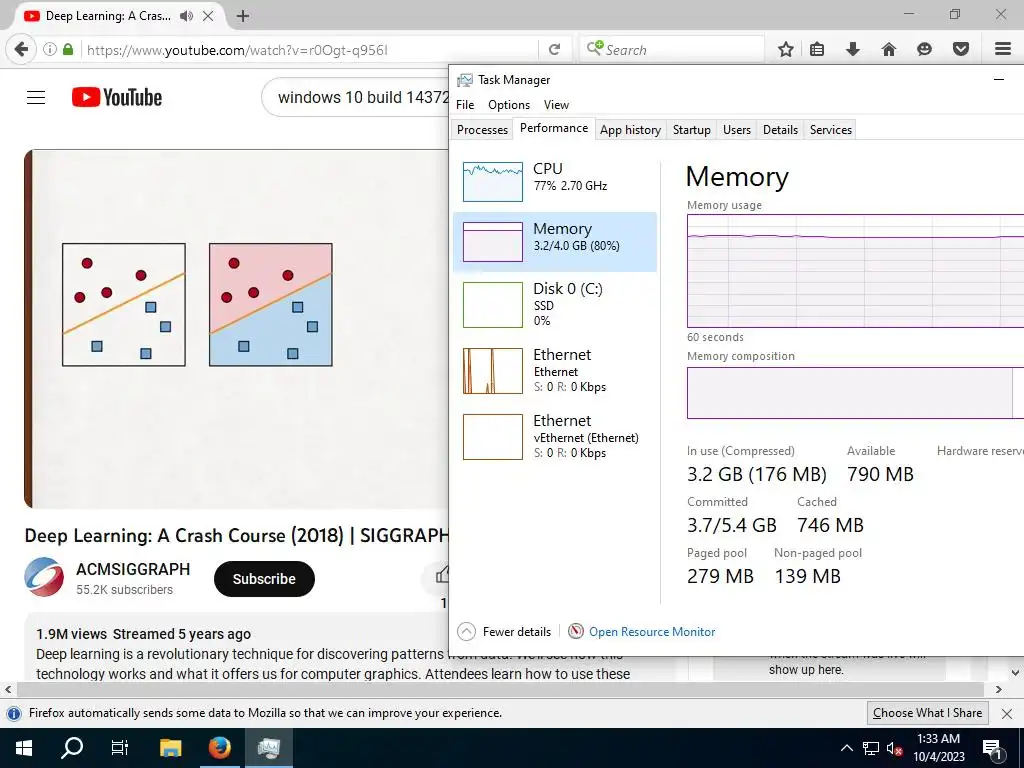This screenshot has height=768, width=1024.
Task: Click the muted volume tray icon
Action: (894, 748)
